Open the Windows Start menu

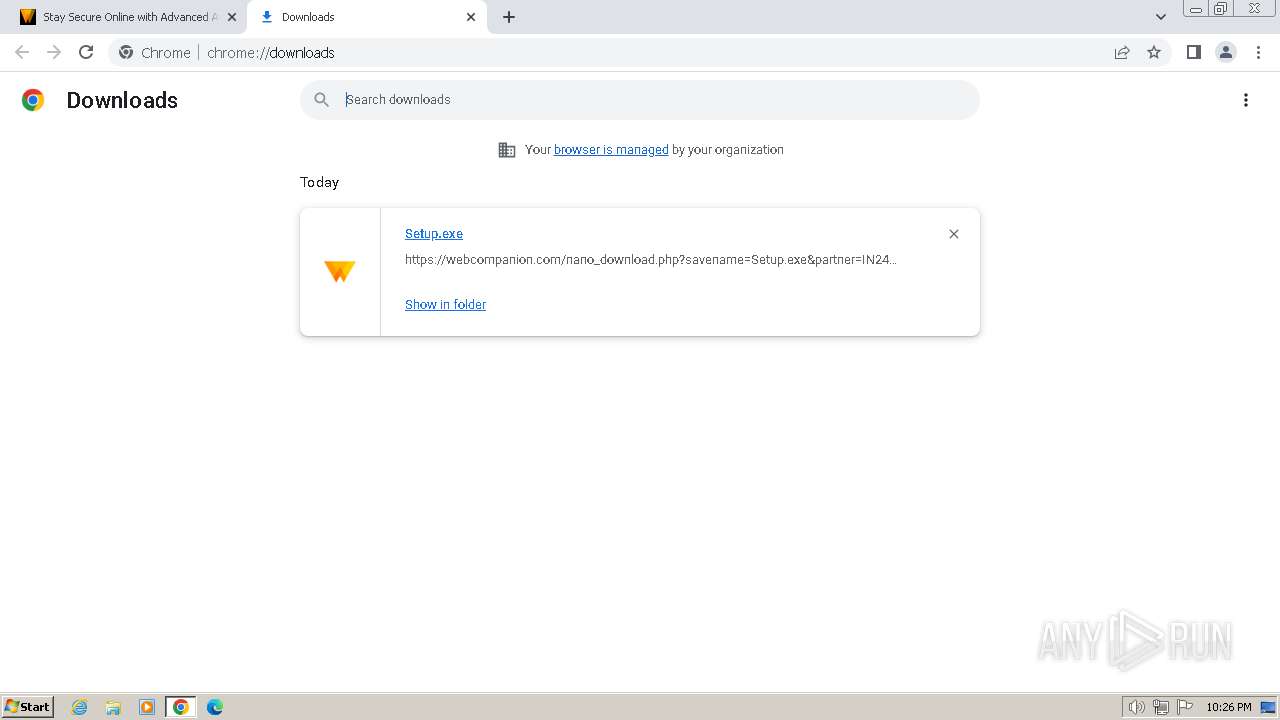coord(28,706)
